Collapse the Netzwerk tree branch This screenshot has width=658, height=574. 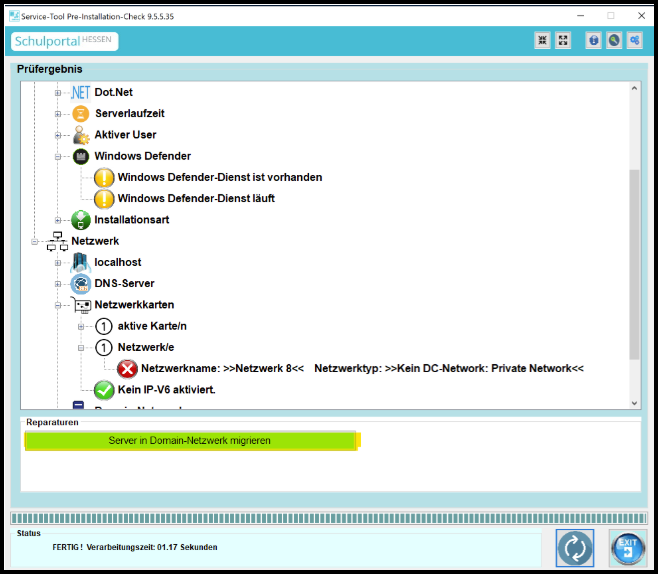tap(35, 242)
